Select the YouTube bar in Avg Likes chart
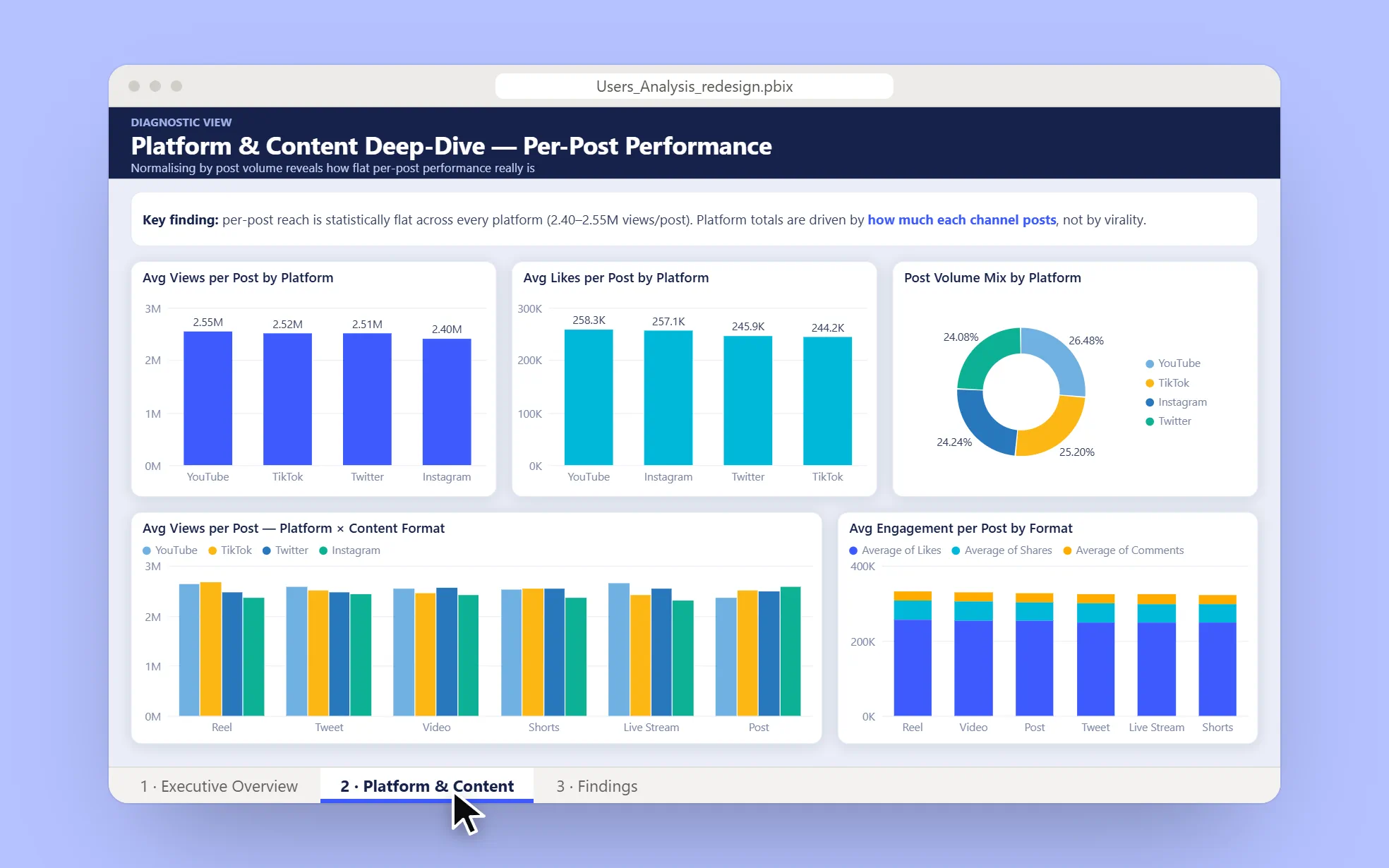 [x=589, y=397]
